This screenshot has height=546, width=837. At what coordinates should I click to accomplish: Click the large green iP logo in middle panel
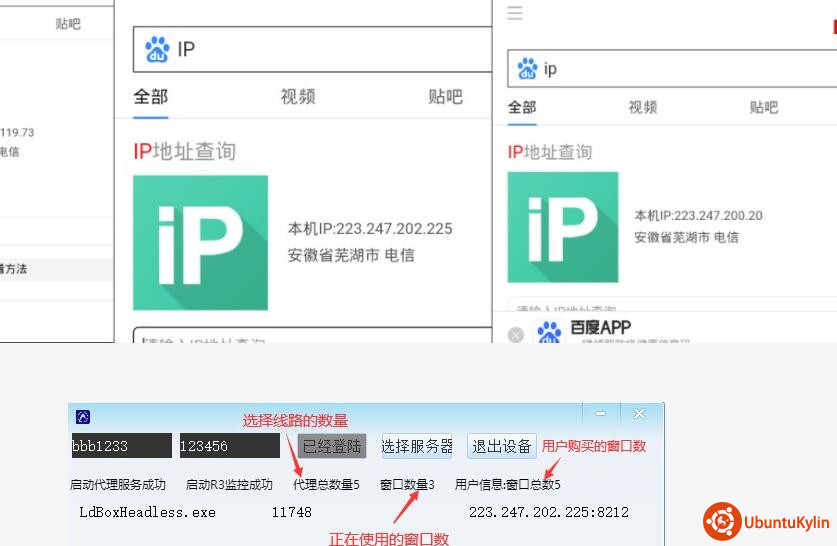200,243
